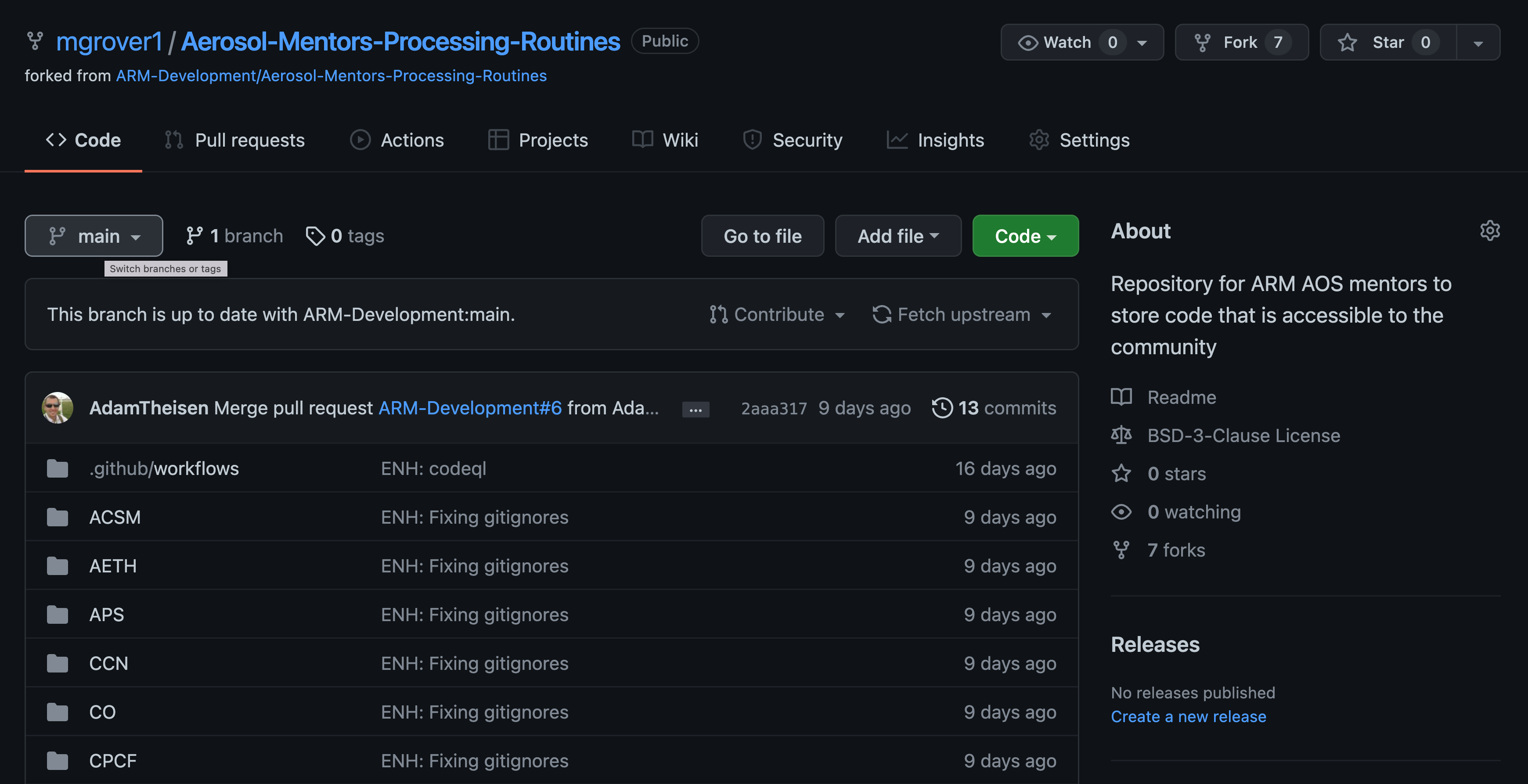Click the CO folder icon
Viewport: 1528px width, 784px height.
click(58, 712)
